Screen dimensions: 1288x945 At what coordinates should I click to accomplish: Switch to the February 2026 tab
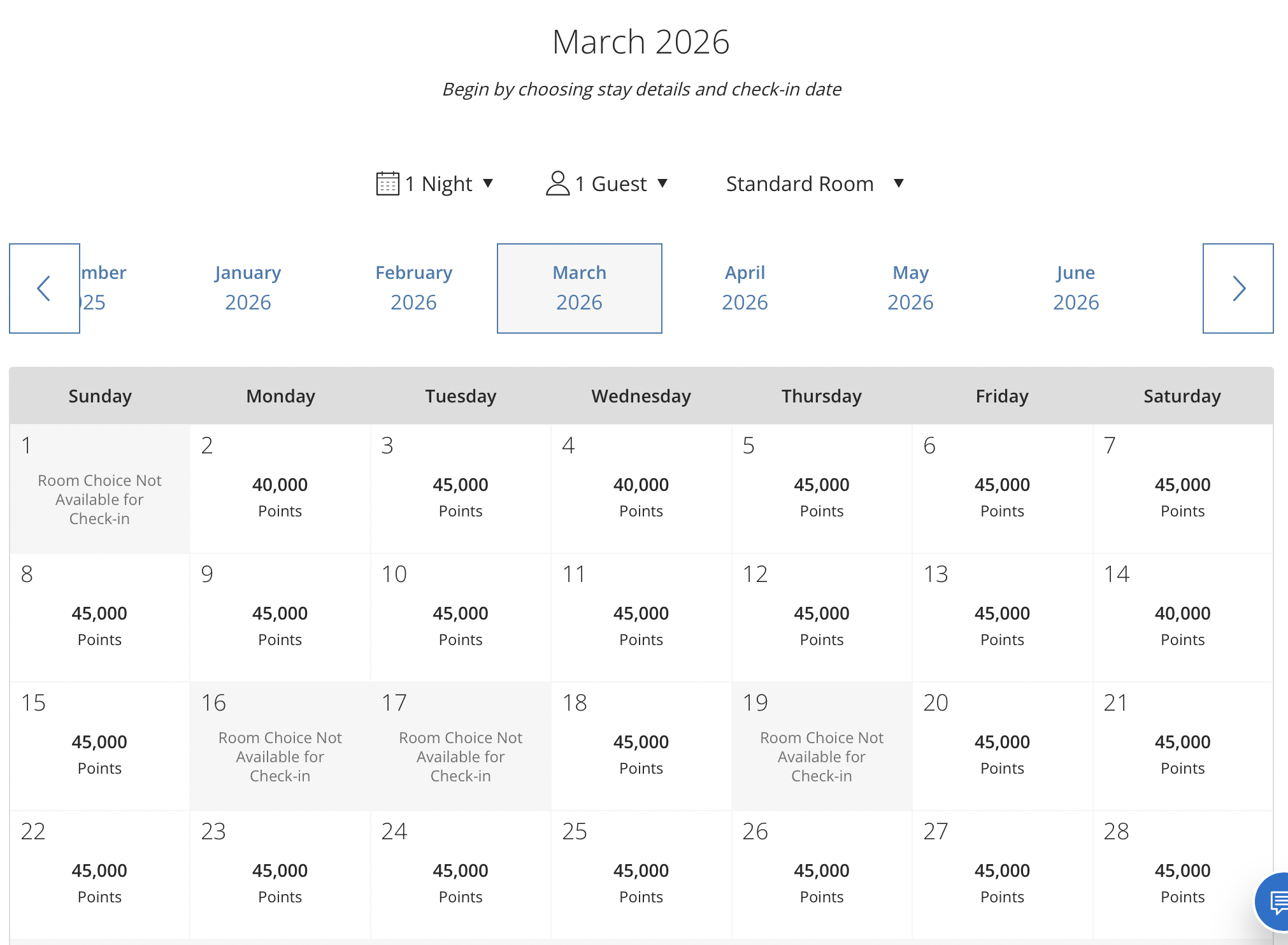413,288
